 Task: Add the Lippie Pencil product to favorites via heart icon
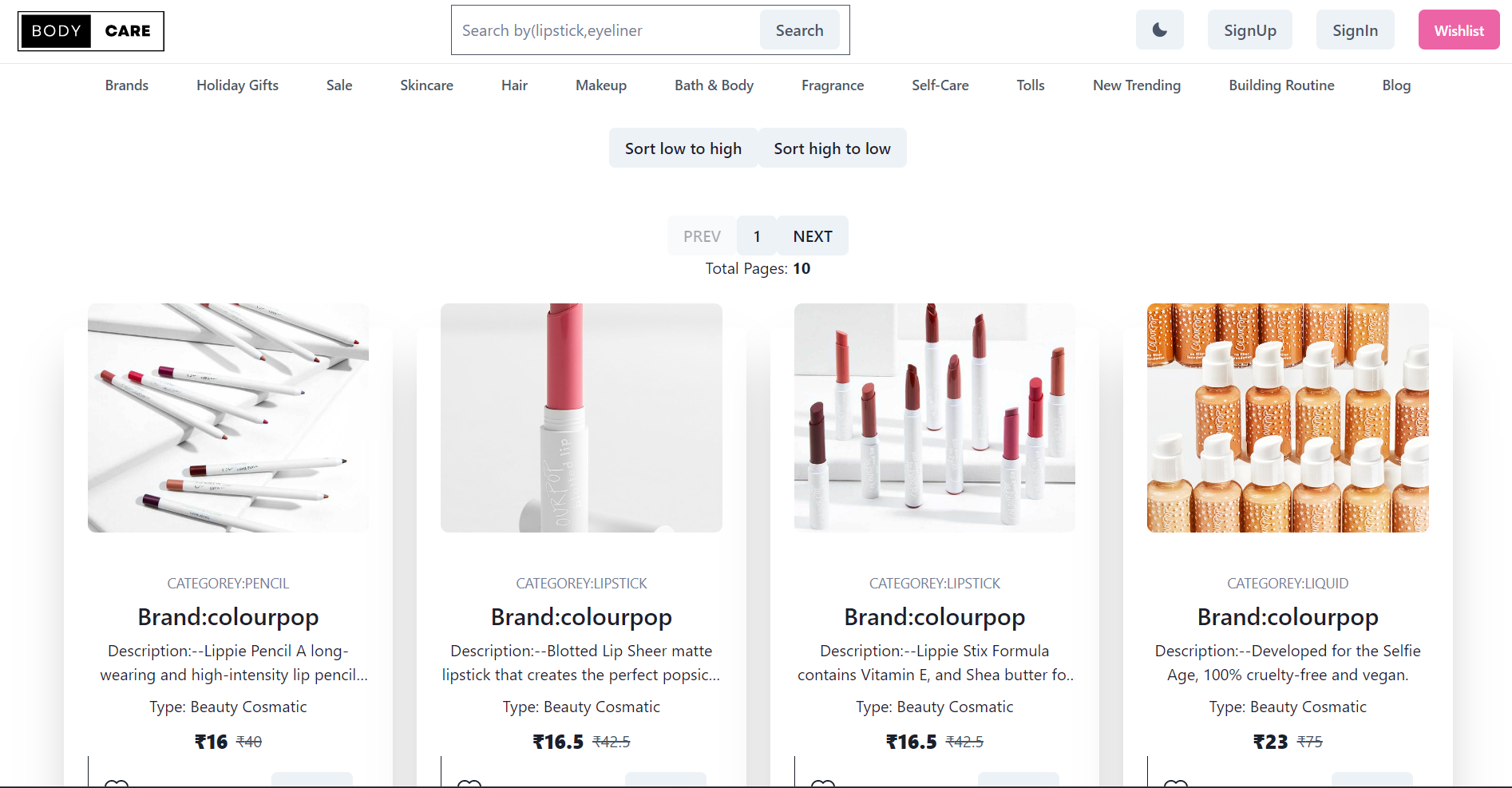pos(117,784)
